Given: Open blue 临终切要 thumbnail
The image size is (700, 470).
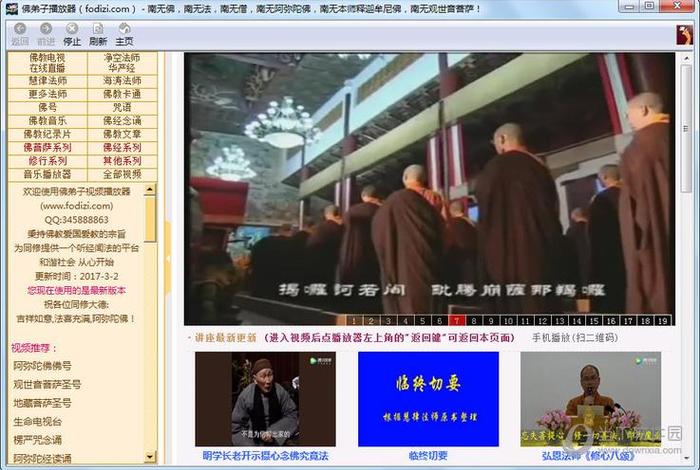Looking at the screenshot, I should point(428,399).
